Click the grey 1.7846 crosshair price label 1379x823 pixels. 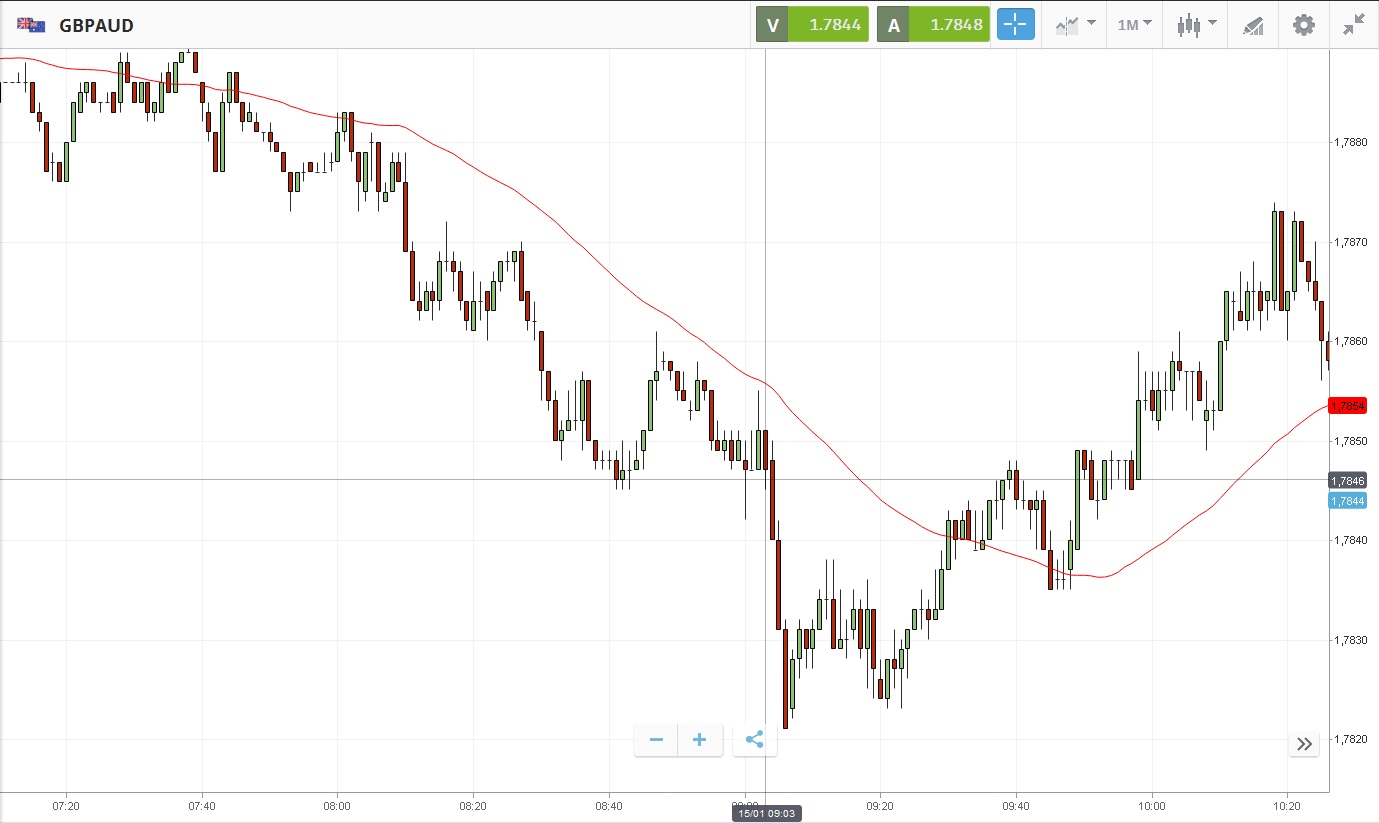(1347, 481)
